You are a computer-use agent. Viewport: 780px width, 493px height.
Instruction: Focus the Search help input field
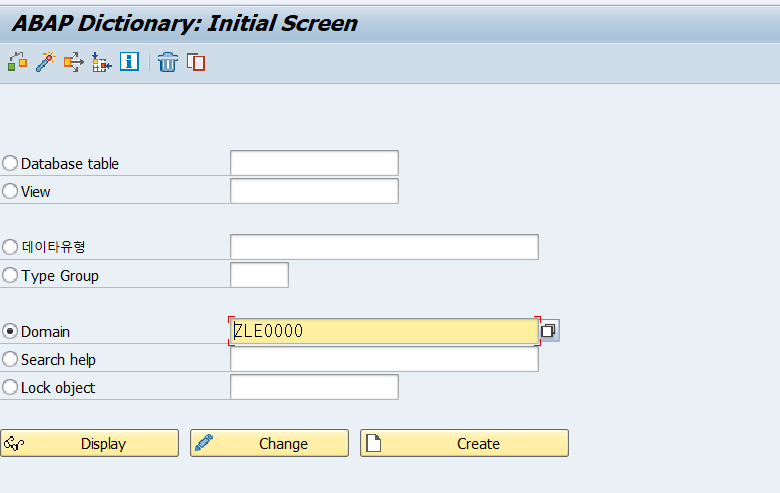click(384, 359)
